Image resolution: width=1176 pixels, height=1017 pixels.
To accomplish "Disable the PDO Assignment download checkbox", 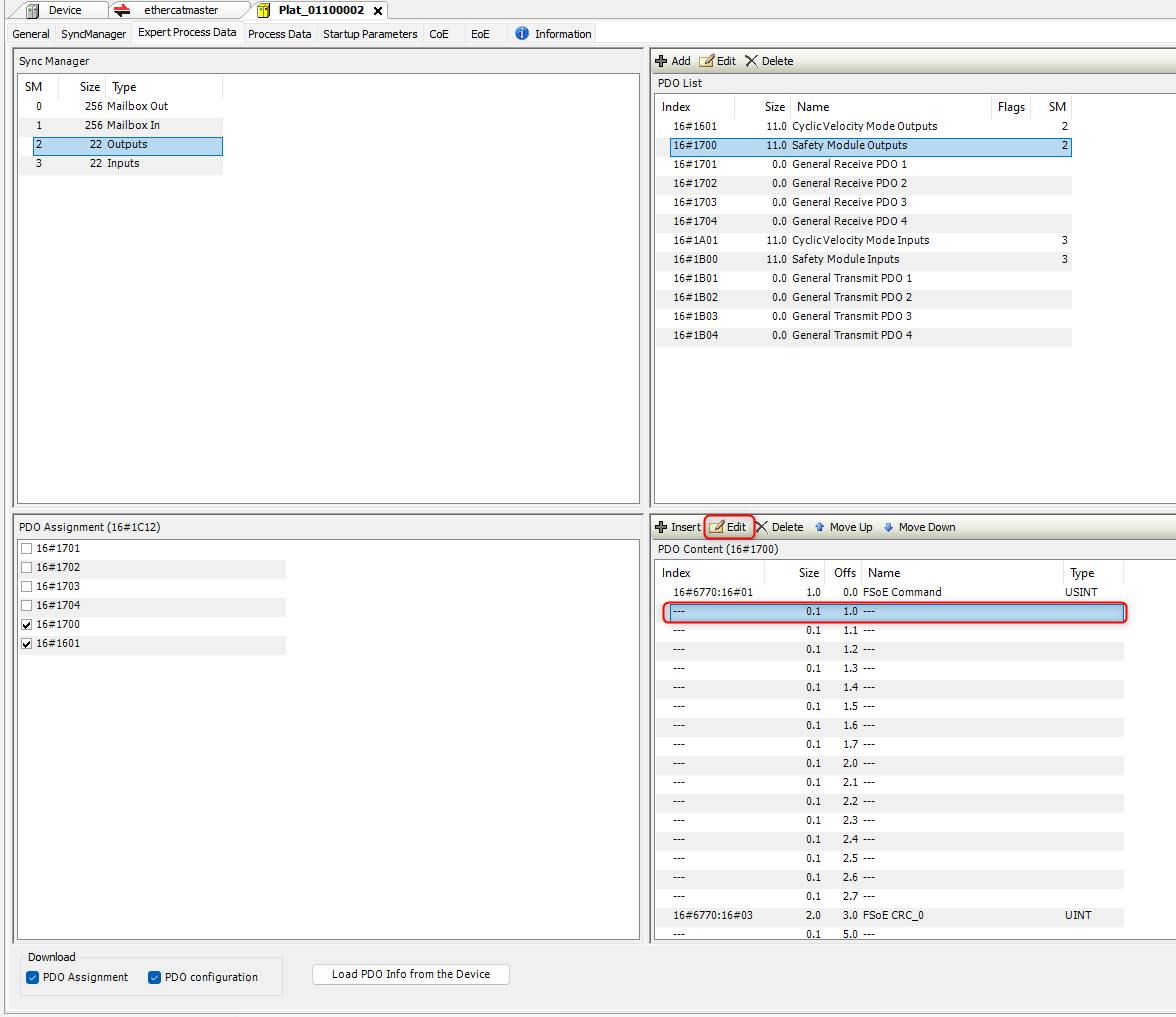I will coord(33,977).
